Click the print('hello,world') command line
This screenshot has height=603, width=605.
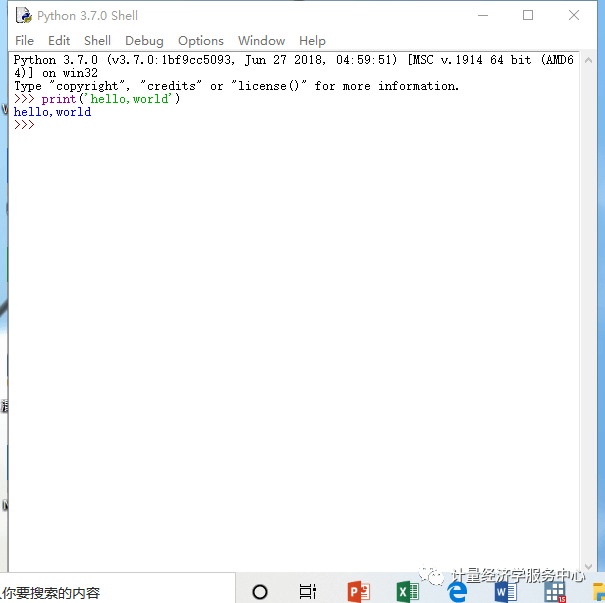(97, 99)
